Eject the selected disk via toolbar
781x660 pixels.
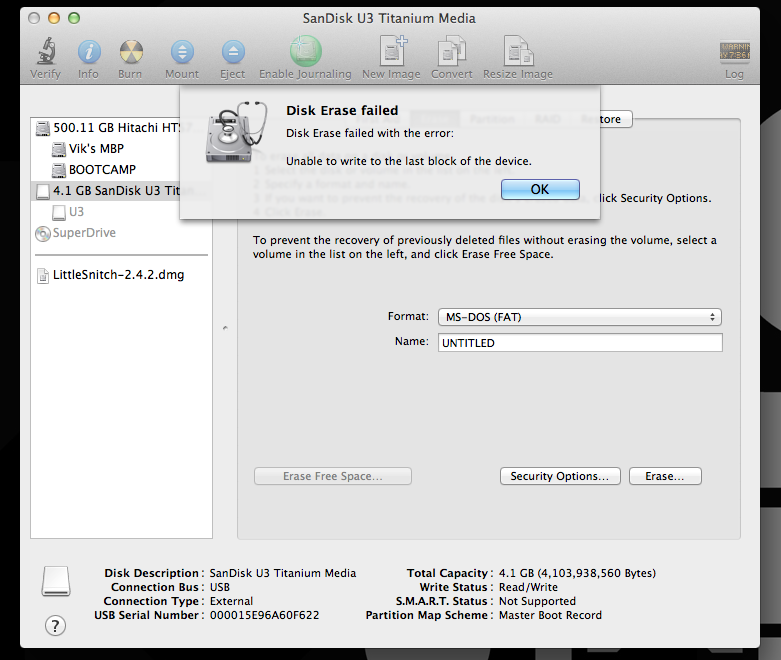(x=233, y=52)
